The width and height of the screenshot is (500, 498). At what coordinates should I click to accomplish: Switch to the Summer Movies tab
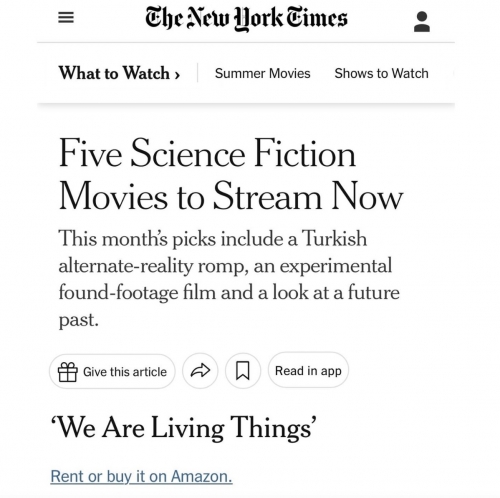262,73
